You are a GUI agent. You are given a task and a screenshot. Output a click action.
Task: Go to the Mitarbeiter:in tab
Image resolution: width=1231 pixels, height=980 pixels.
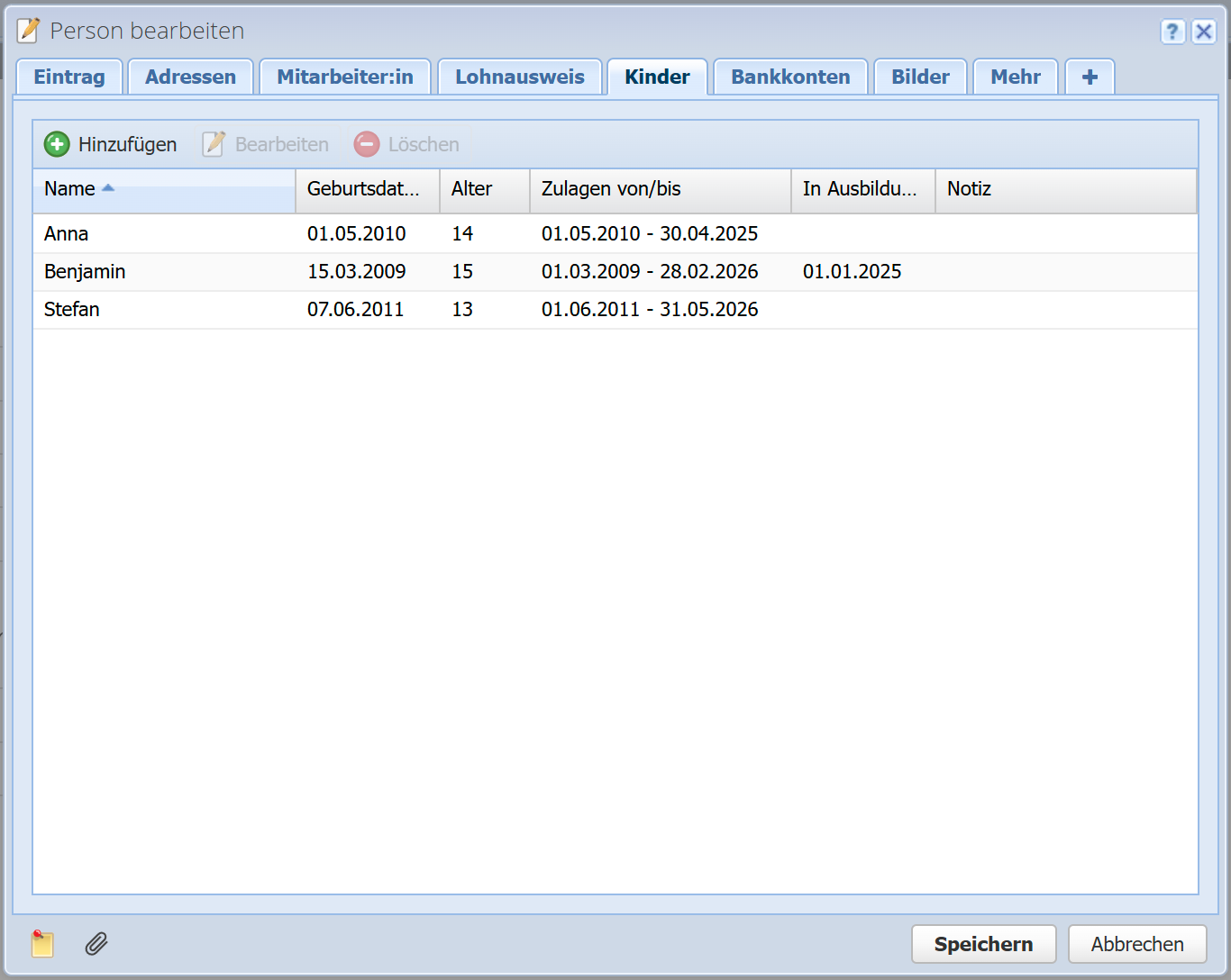point(345,77)
